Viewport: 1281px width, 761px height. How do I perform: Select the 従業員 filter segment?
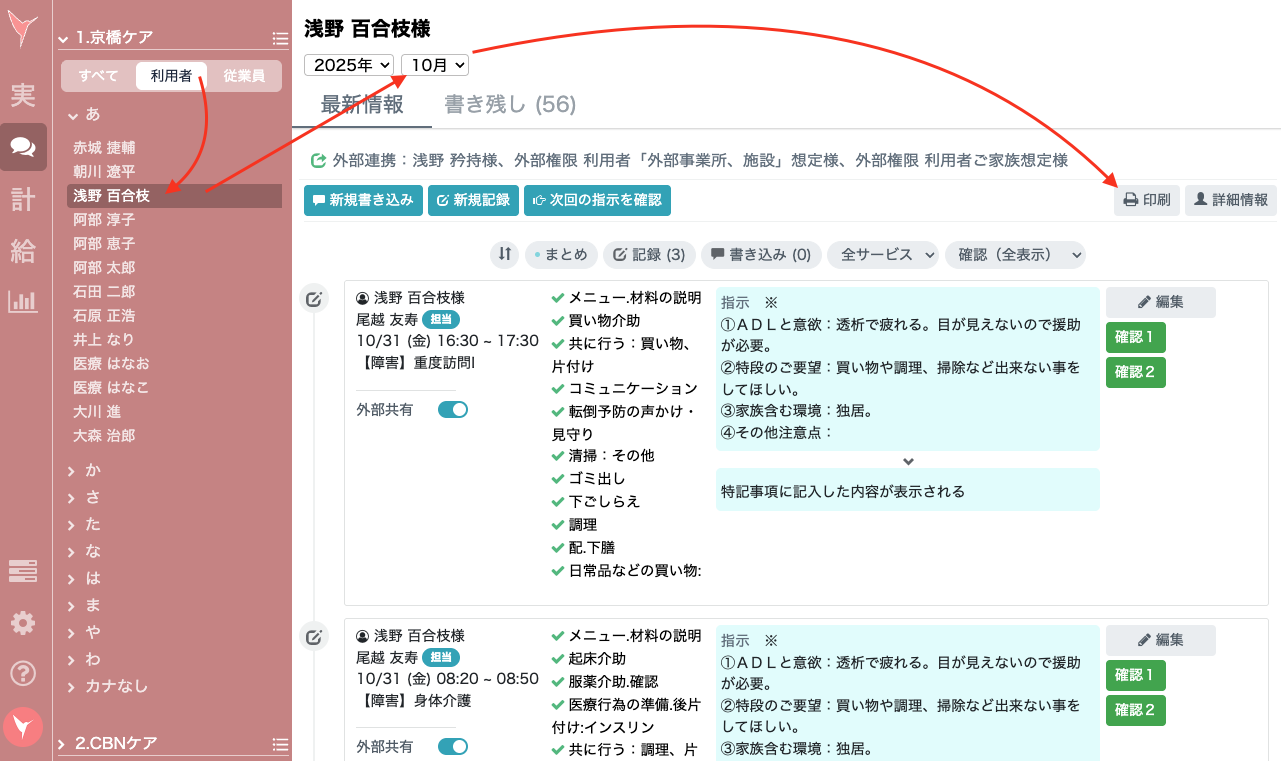[244, 76]
